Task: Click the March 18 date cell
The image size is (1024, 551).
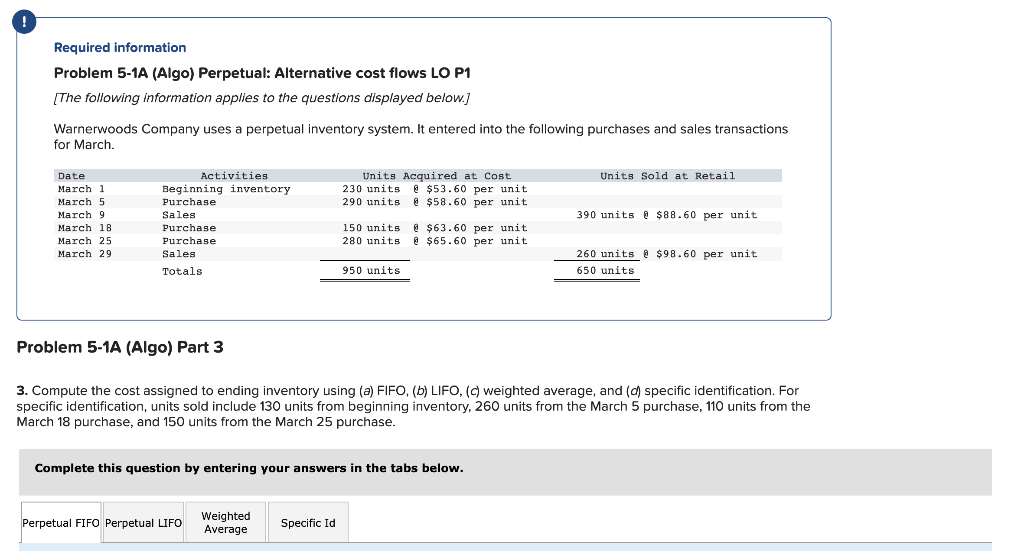Action: coord(84,228)
